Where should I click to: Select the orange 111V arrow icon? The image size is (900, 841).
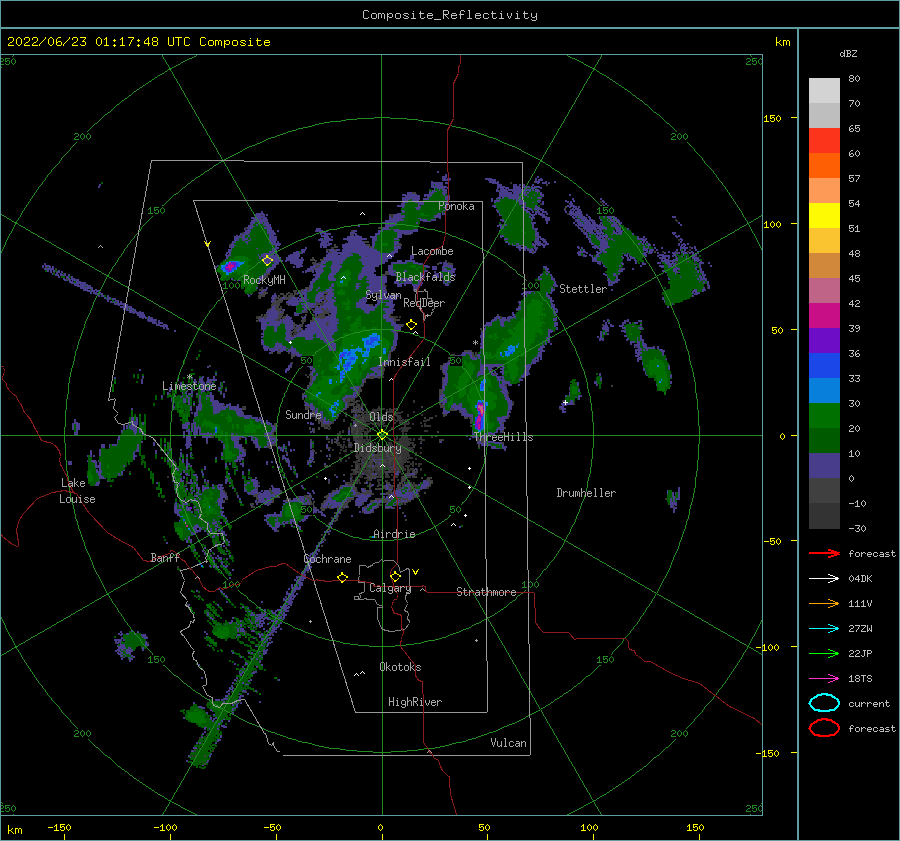coord(824,603)
